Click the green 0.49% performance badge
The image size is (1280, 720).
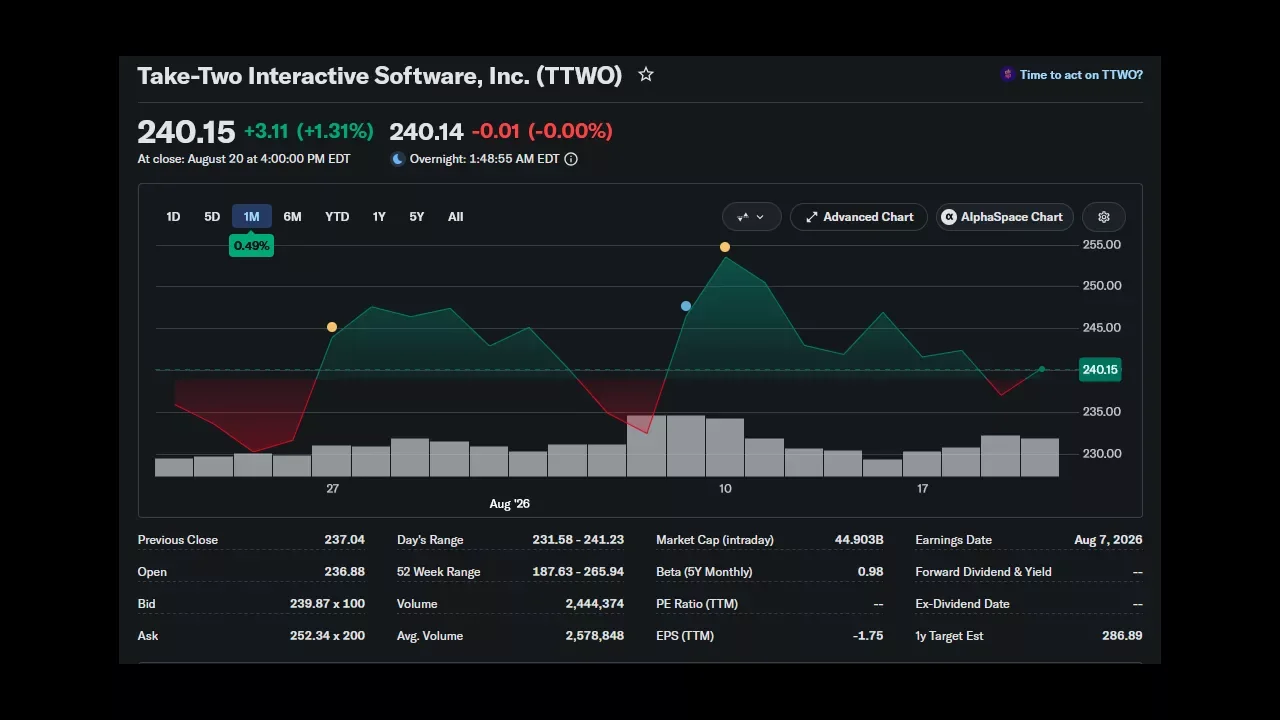pyautogui.click(x=251, y=246)
